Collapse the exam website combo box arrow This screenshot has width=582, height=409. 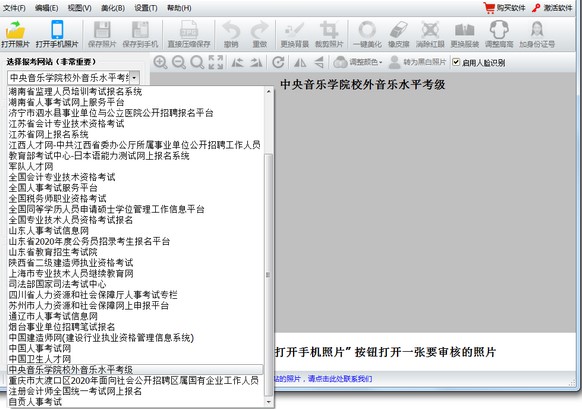pos(135,78)
